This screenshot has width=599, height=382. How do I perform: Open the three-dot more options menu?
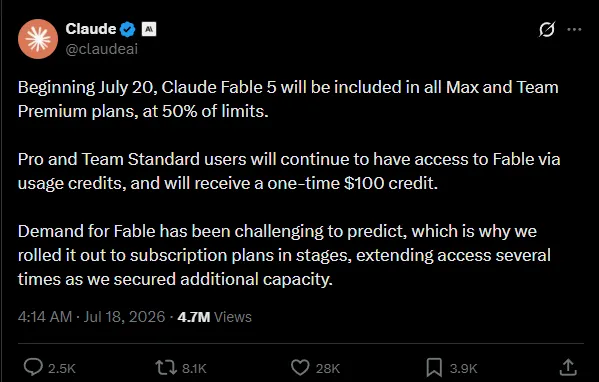pyautogui.click(x=574, y=29)
